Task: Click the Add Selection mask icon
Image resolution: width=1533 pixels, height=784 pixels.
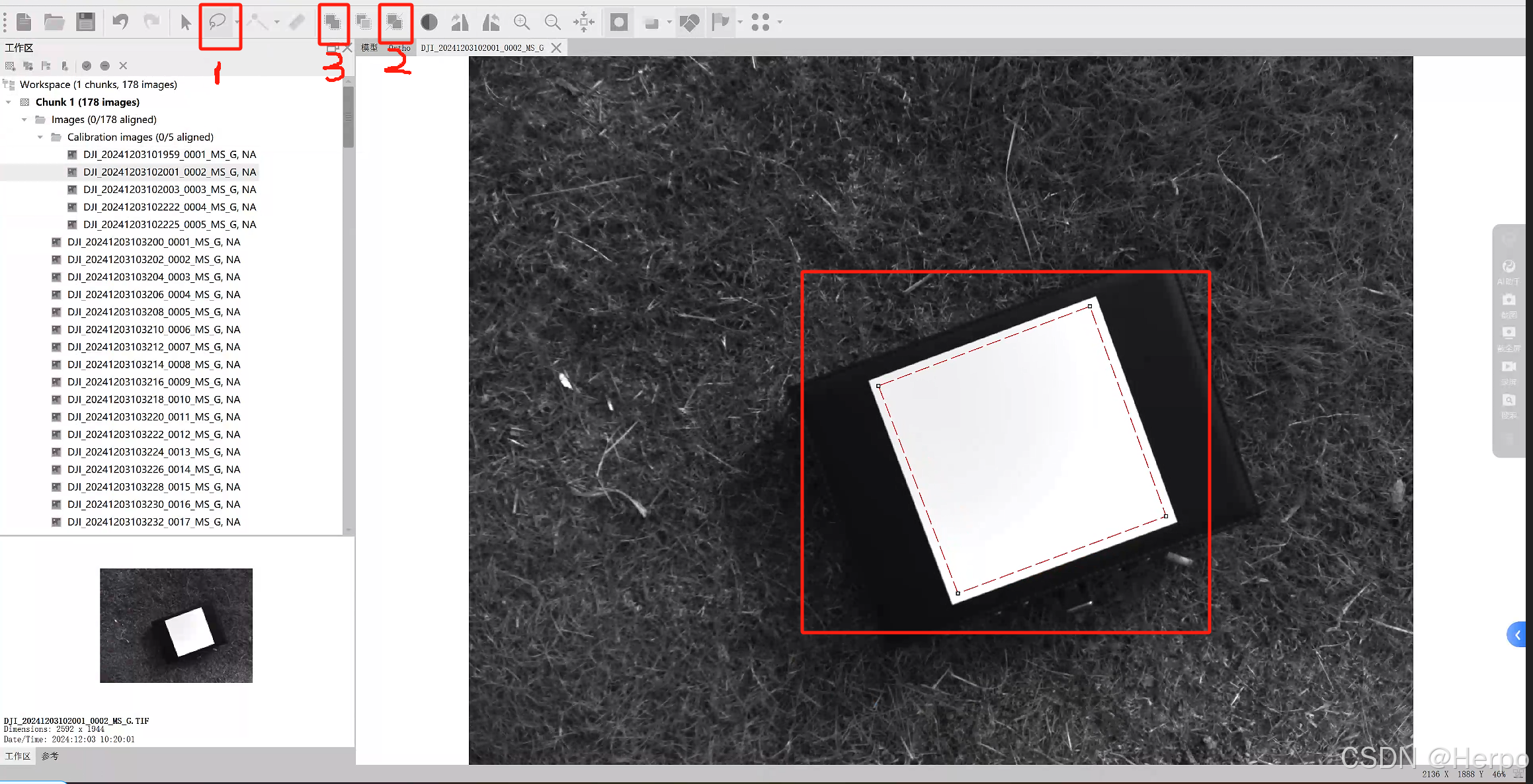Action: [x=333, y=22]
